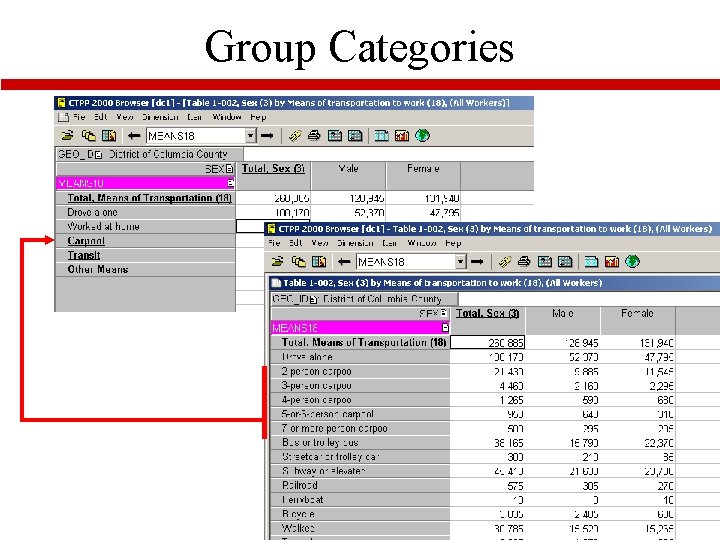Click left arrow previous-dimension button in back window
The width and height of the screenshot is (720, 540).
coord(134,135)
